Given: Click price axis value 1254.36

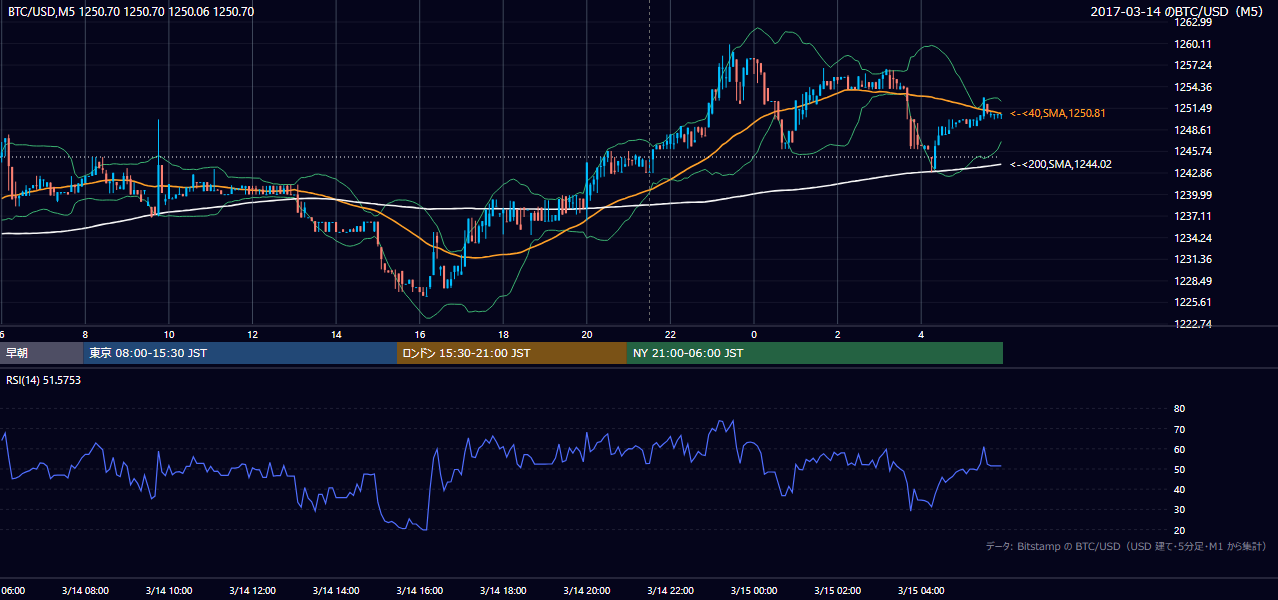Looking at the screenshot, I should (x=1193, y=87).
